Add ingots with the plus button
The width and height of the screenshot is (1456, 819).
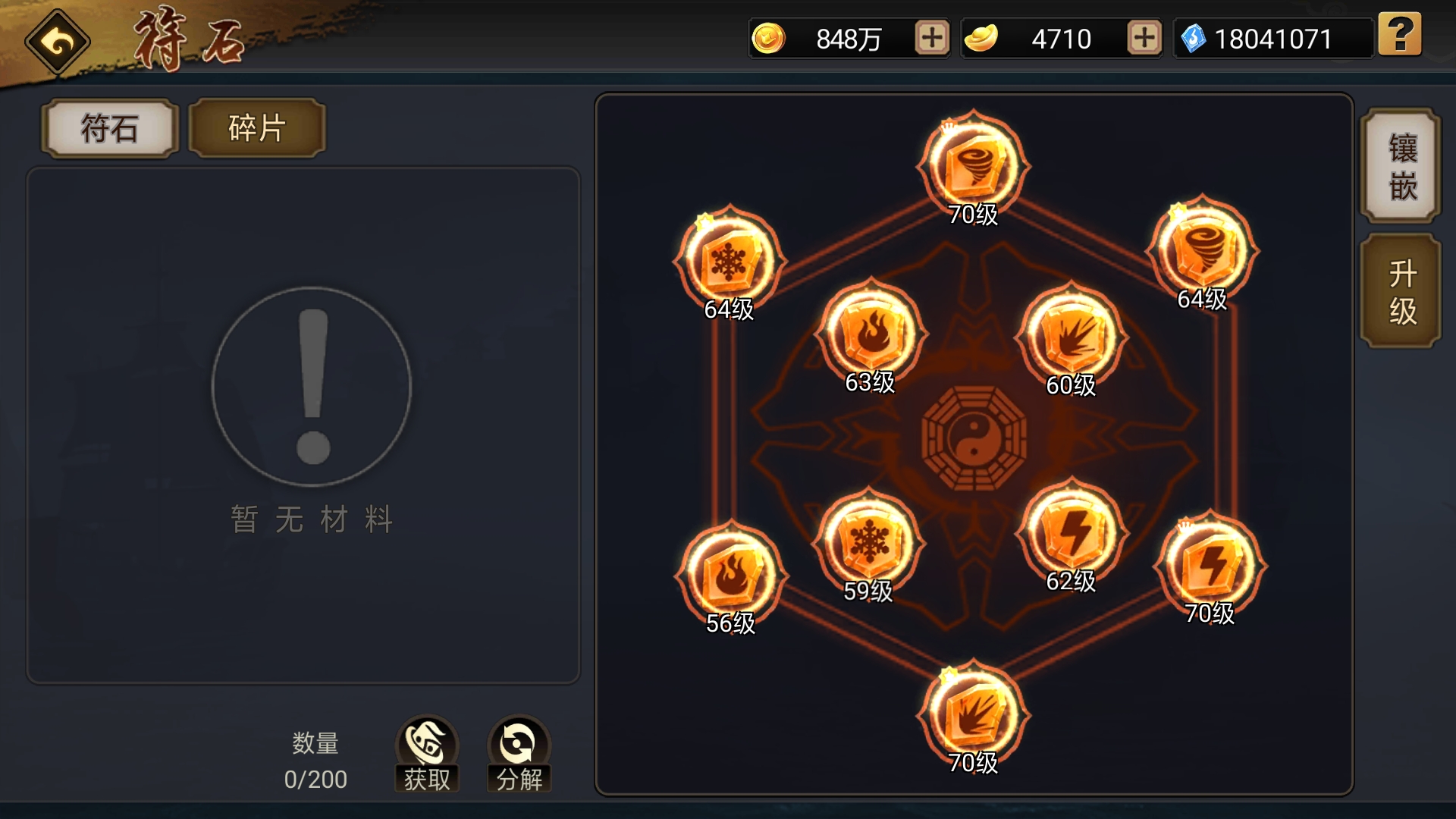1144,38
